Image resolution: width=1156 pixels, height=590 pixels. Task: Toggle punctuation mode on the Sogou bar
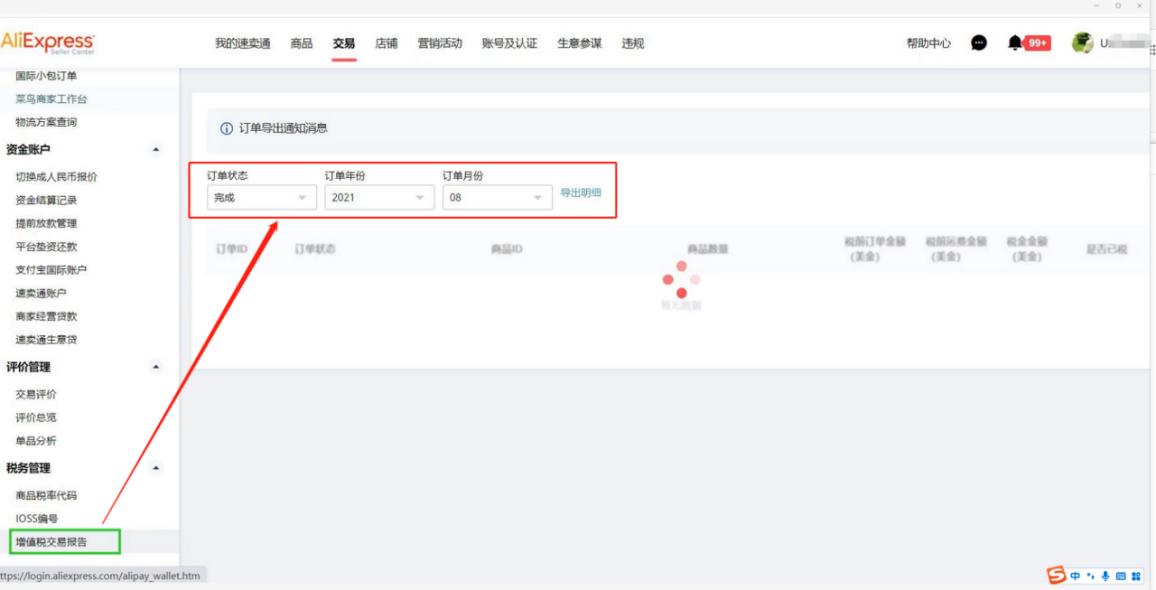(x=1090, y=573)
